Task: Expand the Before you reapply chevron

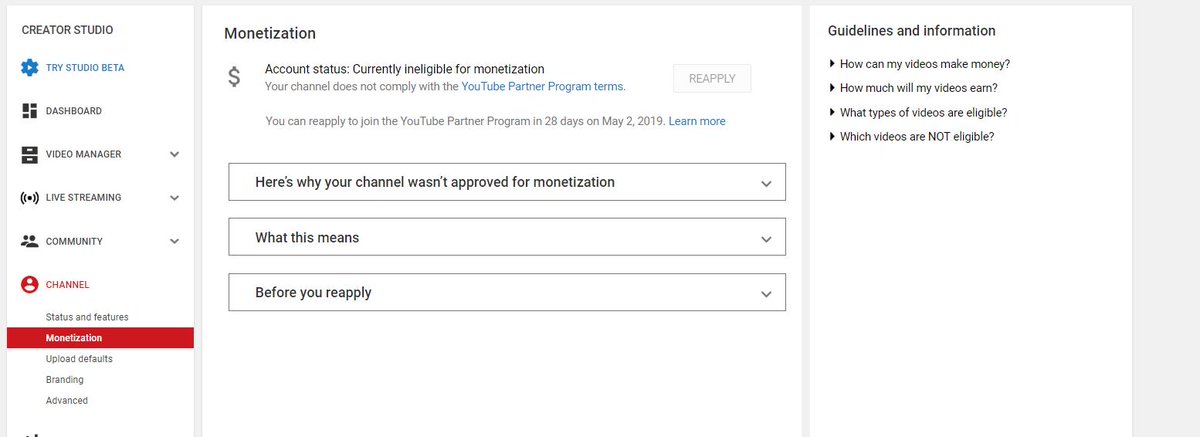Action: pos(767,294)
